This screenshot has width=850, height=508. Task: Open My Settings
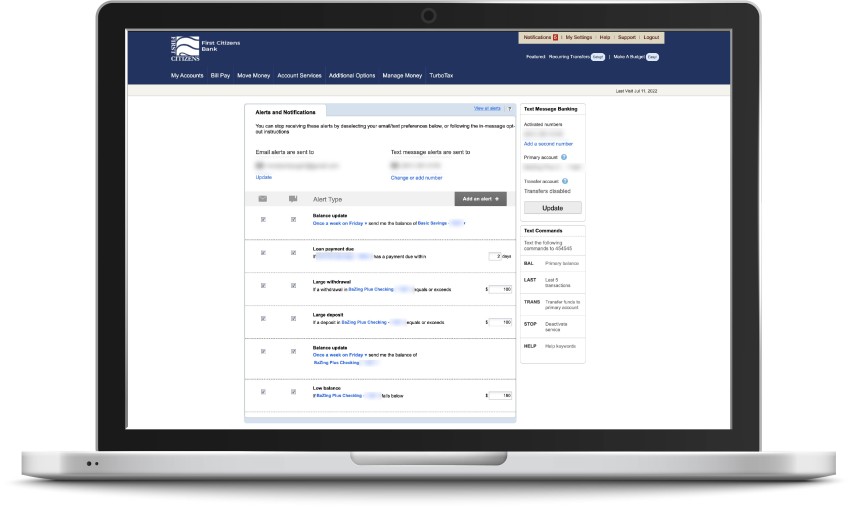coord(579,37)
